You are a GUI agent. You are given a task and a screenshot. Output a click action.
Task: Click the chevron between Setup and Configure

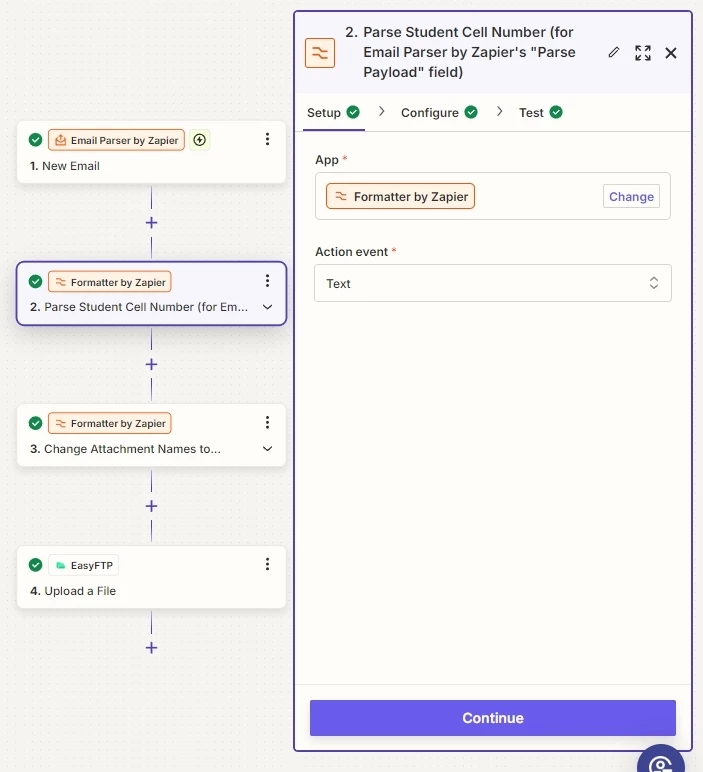382,111
